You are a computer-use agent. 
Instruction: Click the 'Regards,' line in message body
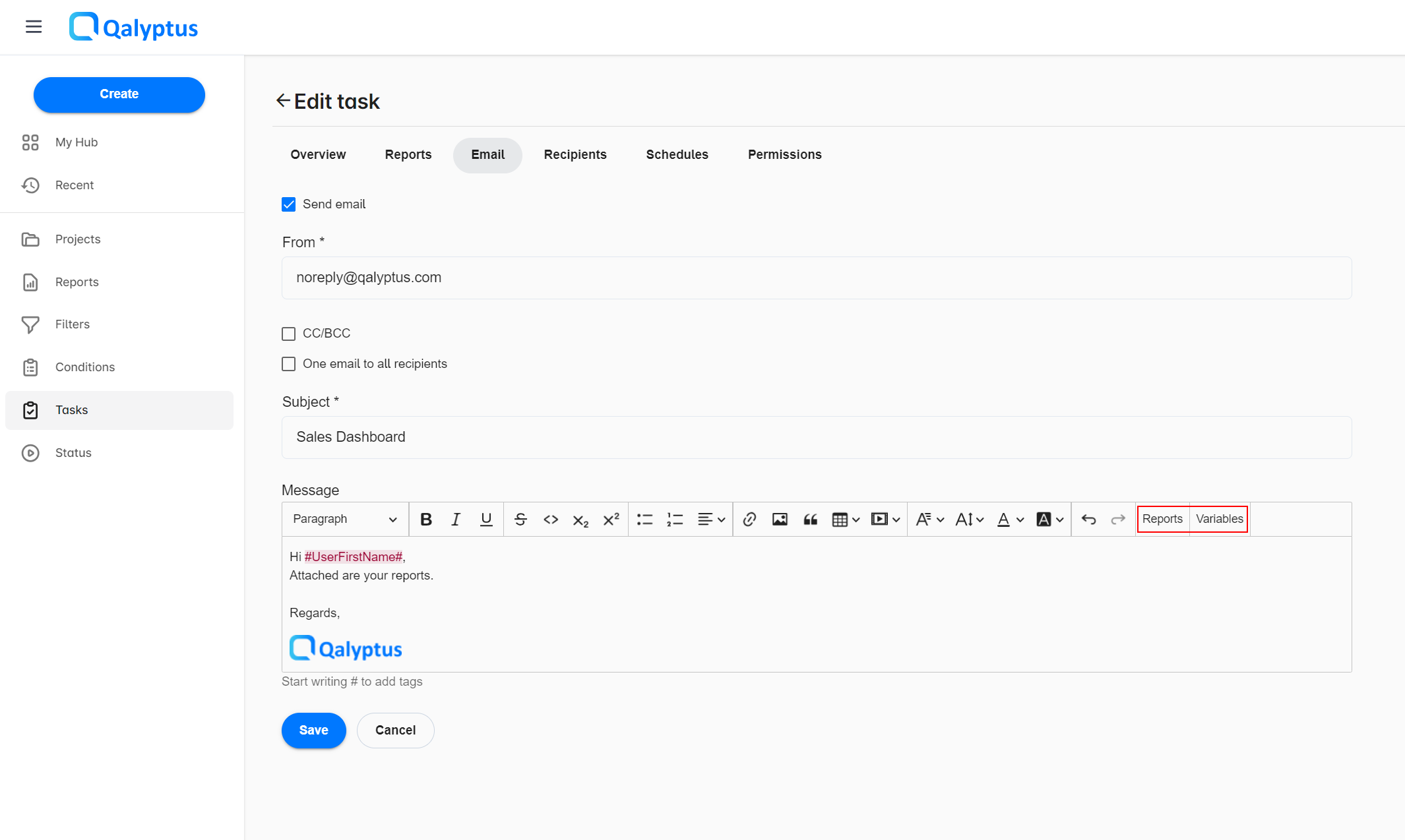point(315,613)
